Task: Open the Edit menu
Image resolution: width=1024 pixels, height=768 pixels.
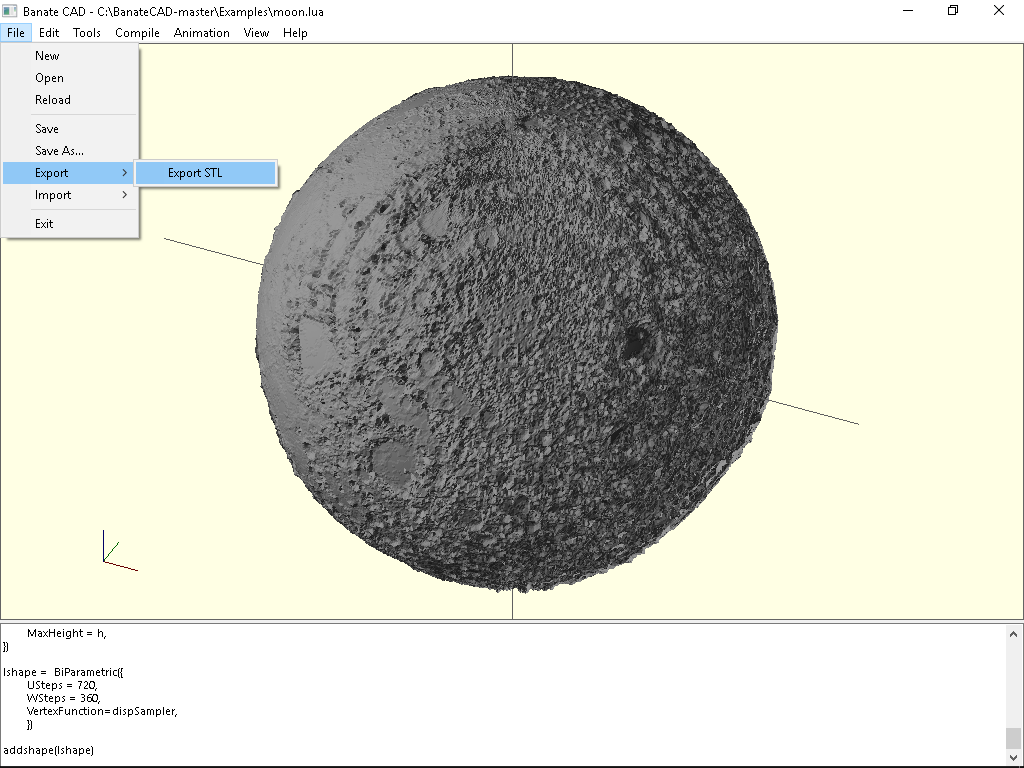Action: point(48,32)
